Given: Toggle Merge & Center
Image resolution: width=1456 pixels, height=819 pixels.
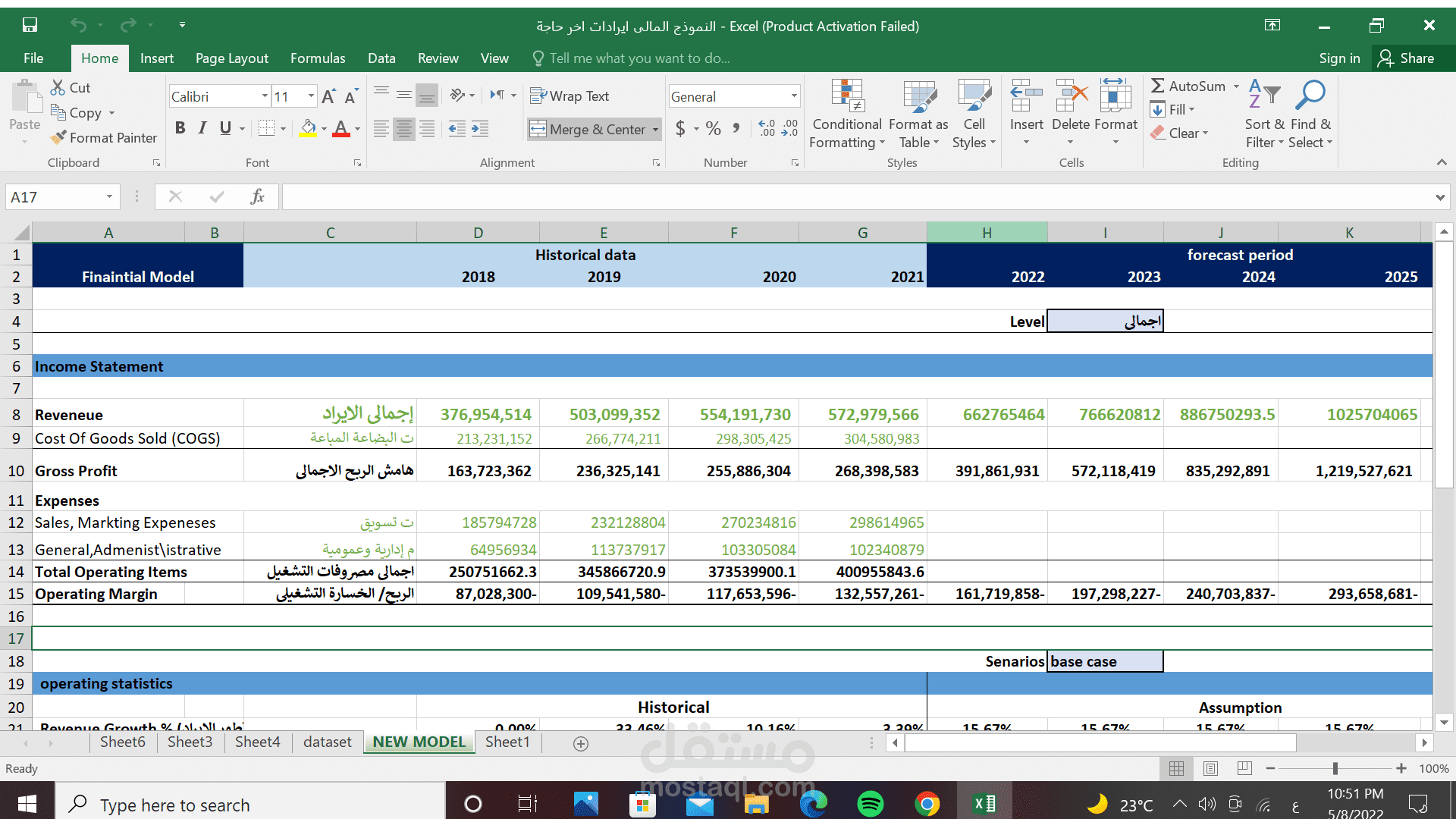Looking at the screenshot, I should coord(588,129).
